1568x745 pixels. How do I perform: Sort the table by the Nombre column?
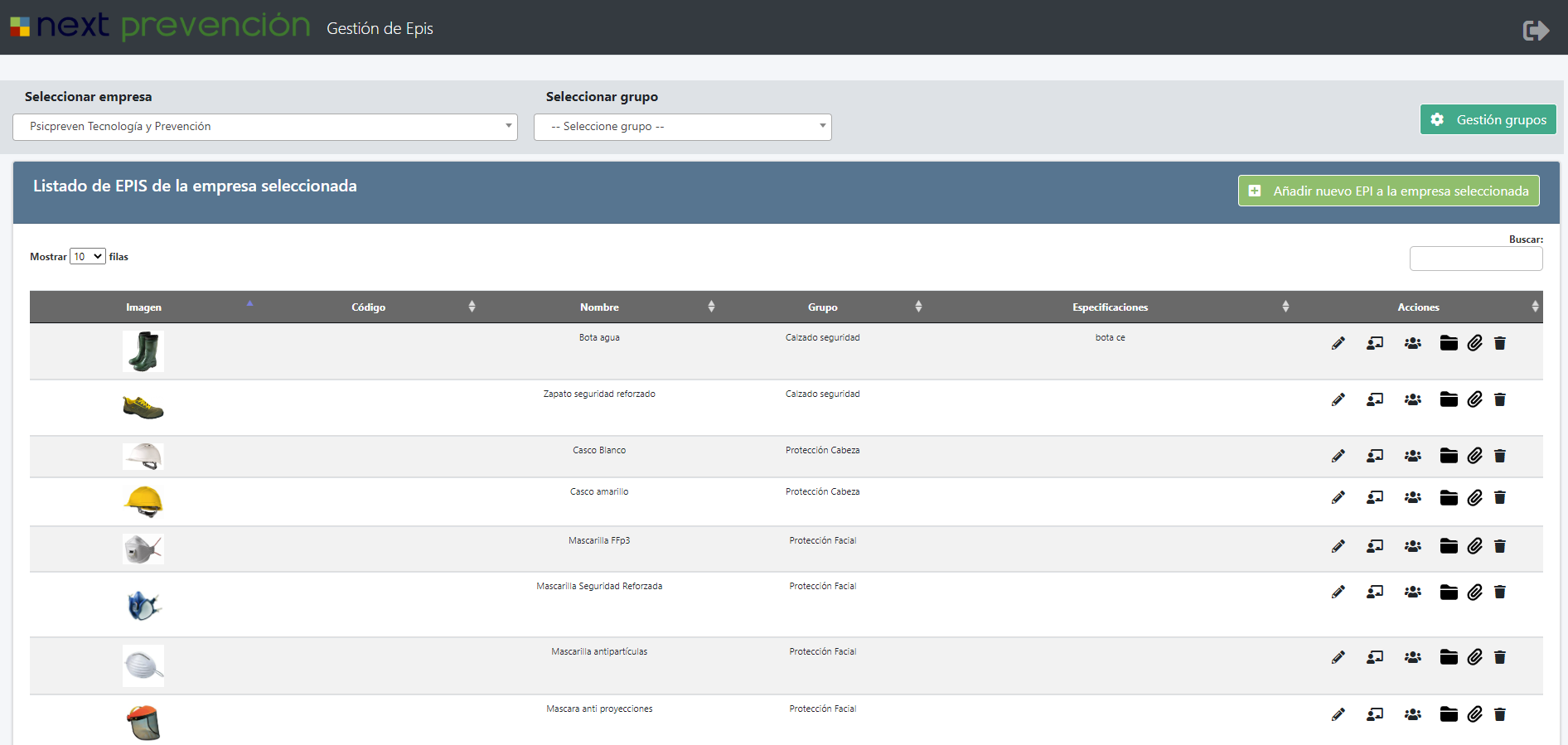pyautogui.click(x=600, y=307)
